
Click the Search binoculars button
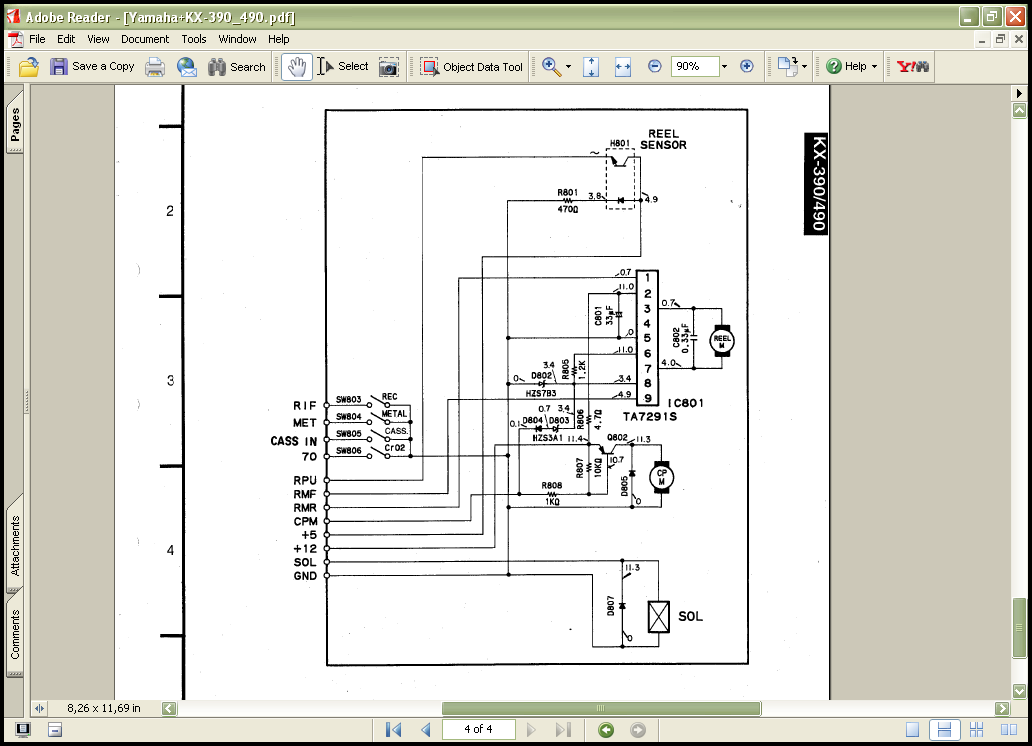click(236, 67)
